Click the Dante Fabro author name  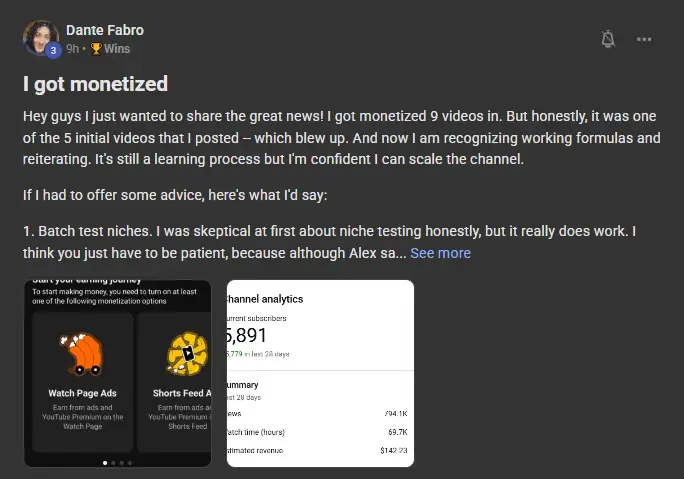105,30
